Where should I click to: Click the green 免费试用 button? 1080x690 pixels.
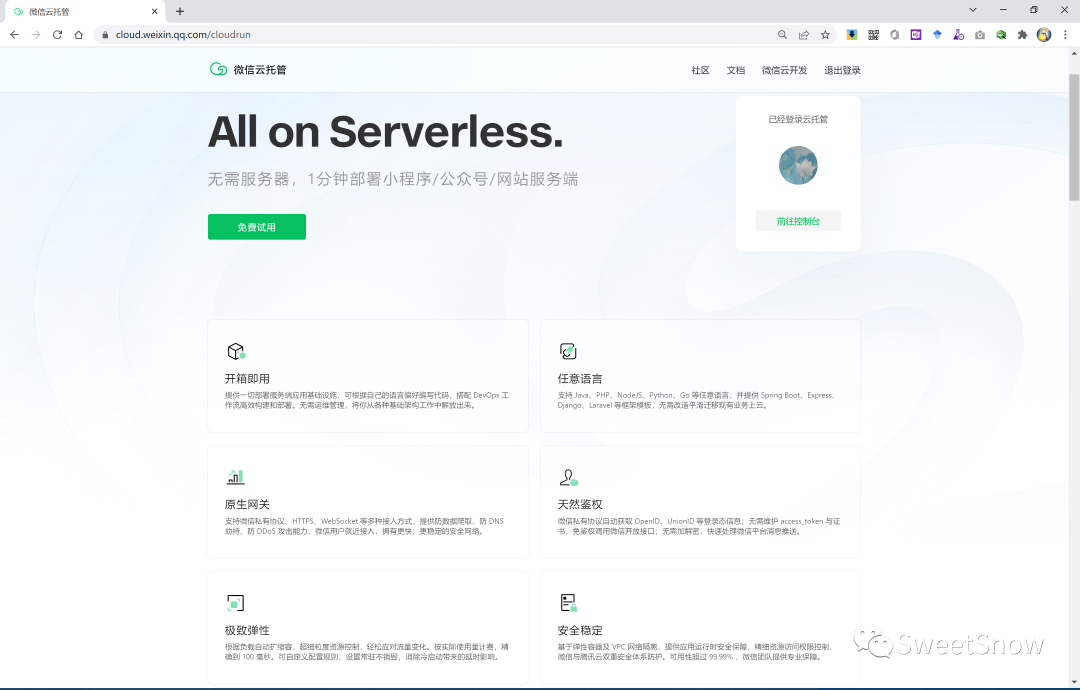[257, 227]
